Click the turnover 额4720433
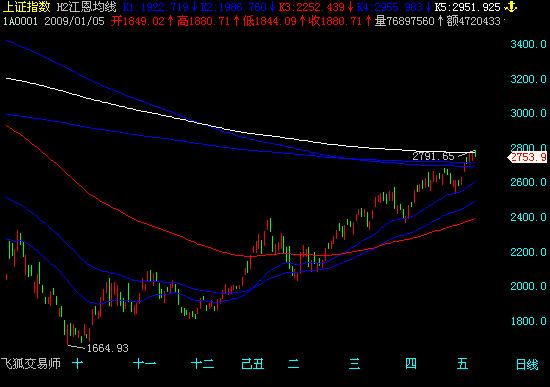Viewport: 550px width, 387px height. pos(474,21)
